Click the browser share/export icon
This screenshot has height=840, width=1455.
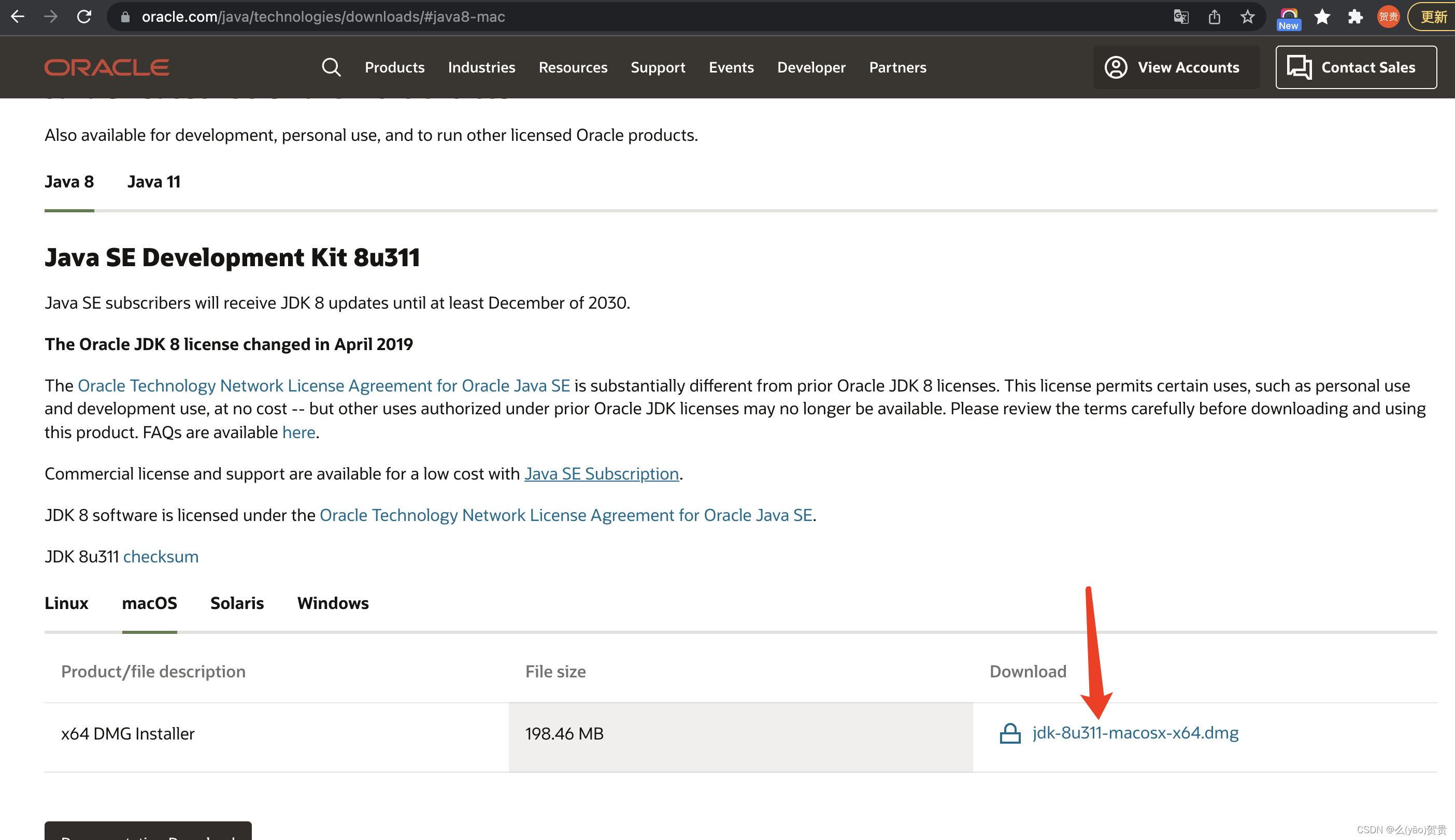click(x=1213, y=16)
